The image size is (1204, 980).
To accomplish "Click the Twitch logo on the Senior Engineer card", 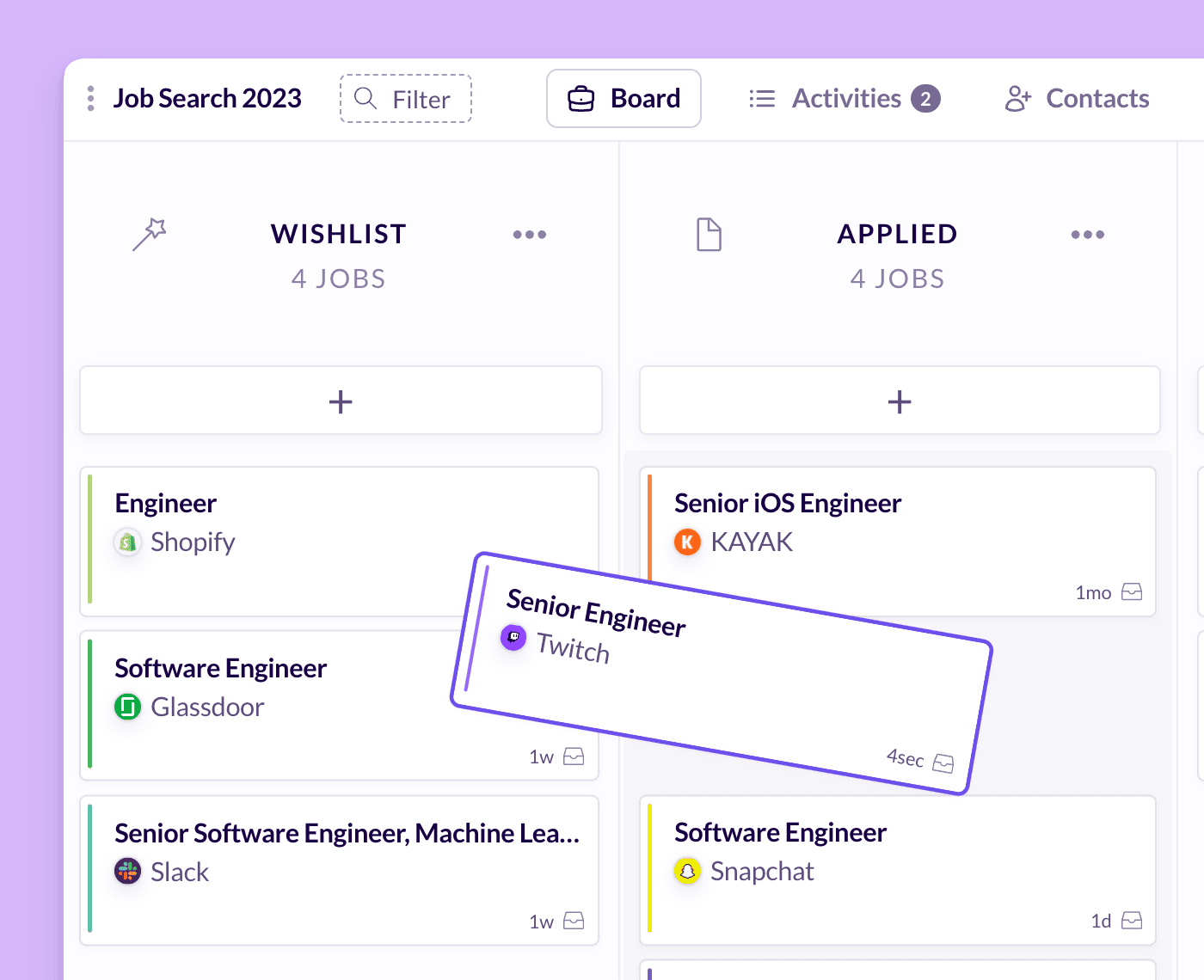I will (x=513, y=637).
